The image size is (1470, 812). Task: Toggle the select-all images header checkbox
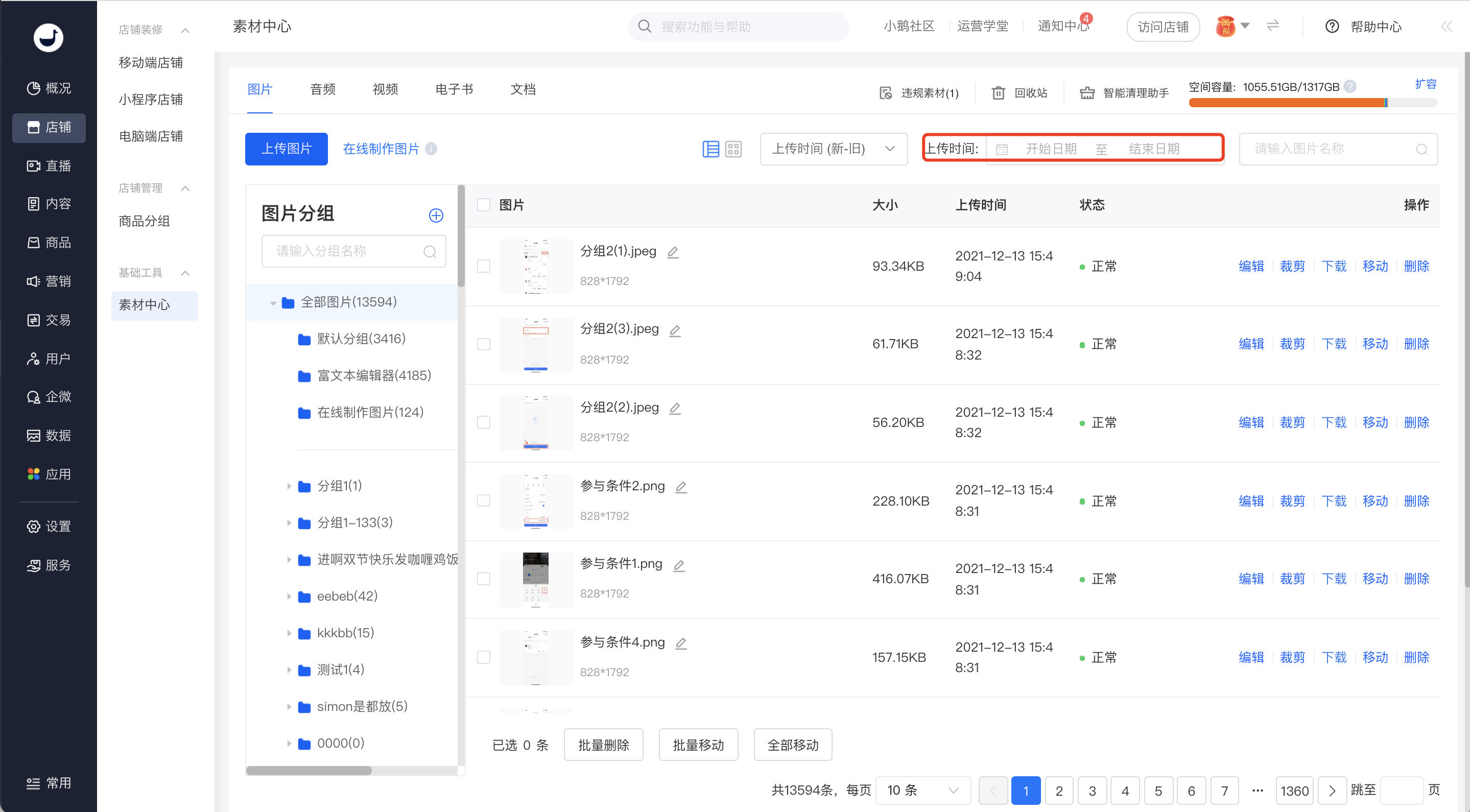pos(483,205)
